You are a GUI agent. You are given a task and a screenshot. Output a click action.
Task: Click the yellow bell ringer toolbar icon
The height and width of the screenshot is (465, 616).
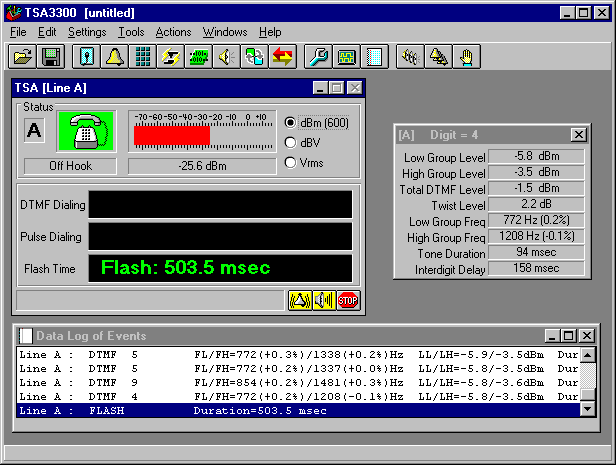click(114, 57)
